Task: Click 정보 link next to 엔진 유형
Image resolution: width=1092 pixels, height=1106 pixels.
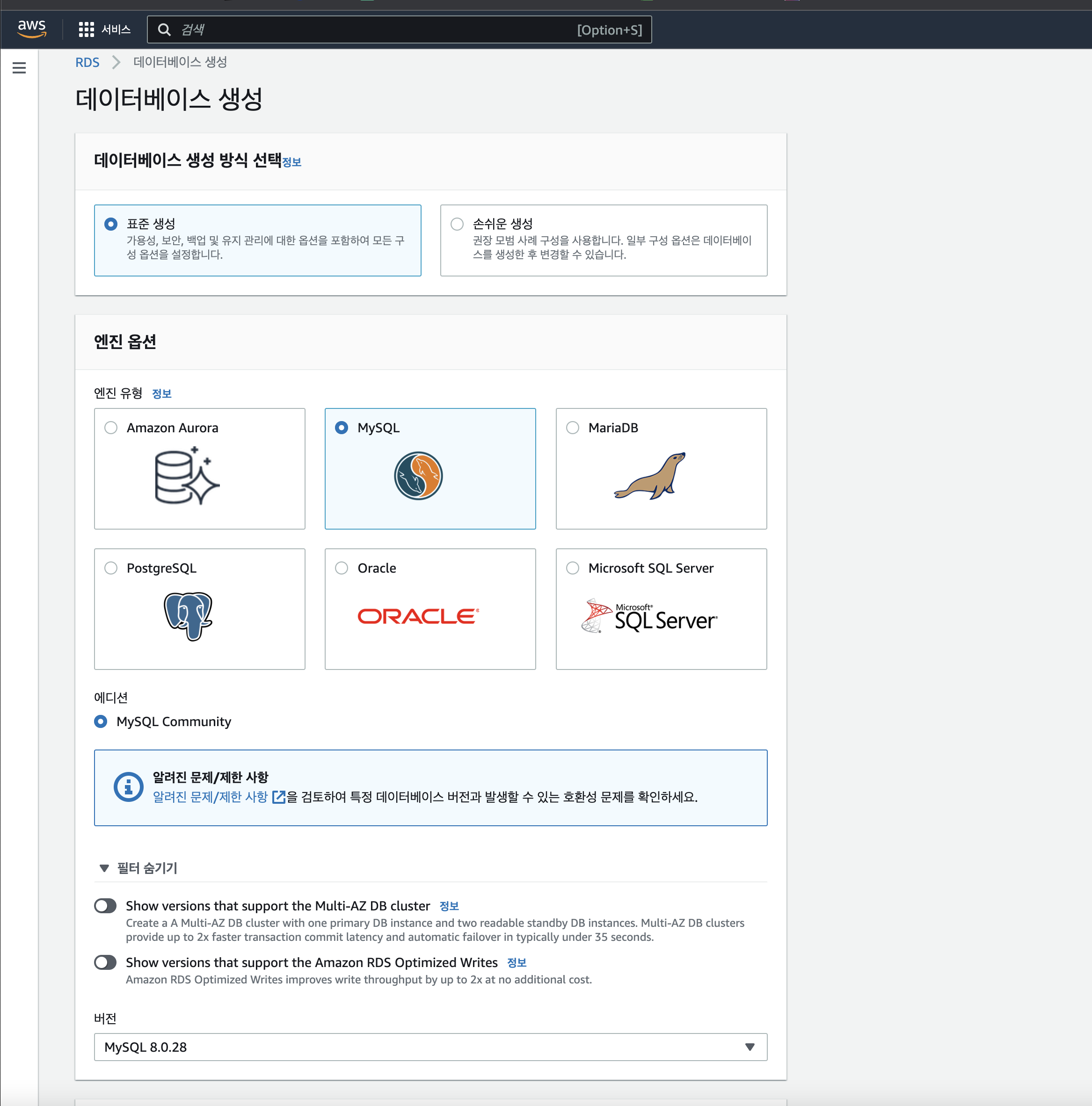Action: tap(161, 394)
